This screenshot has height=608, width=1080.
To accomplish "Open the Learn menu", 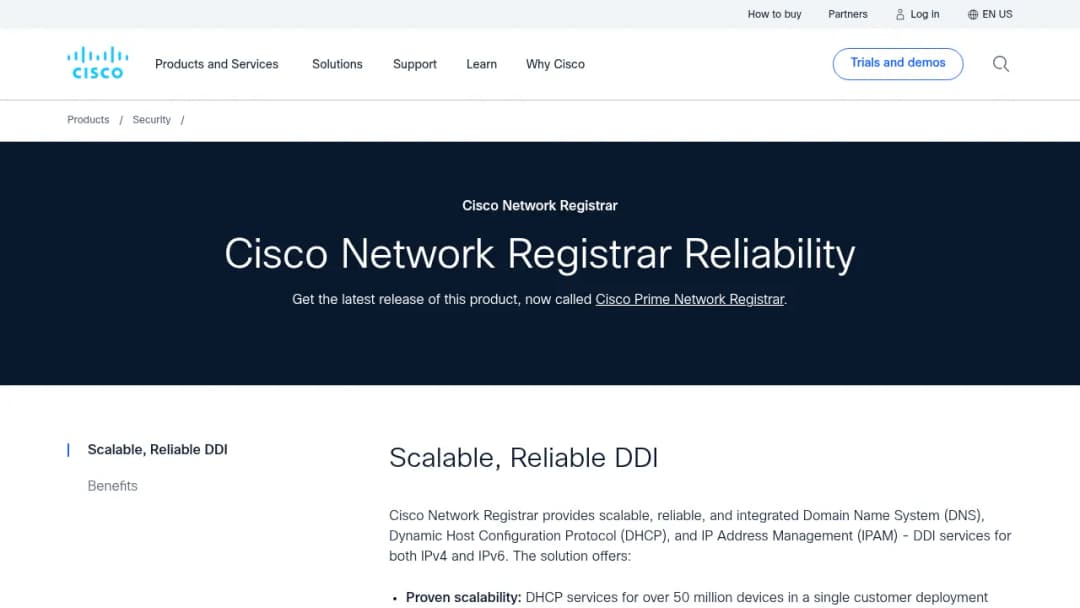I will coord(481,64).
